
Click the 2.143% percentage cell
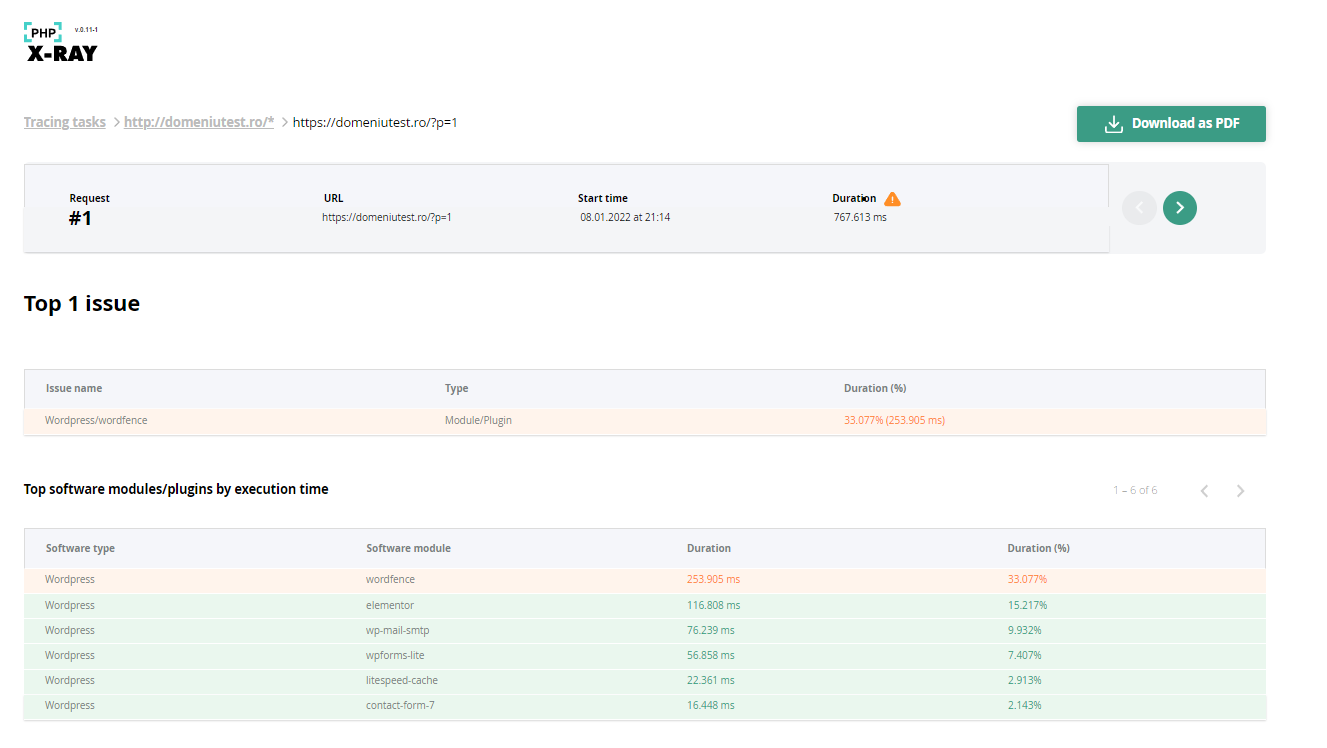[x=1025, y=705]
